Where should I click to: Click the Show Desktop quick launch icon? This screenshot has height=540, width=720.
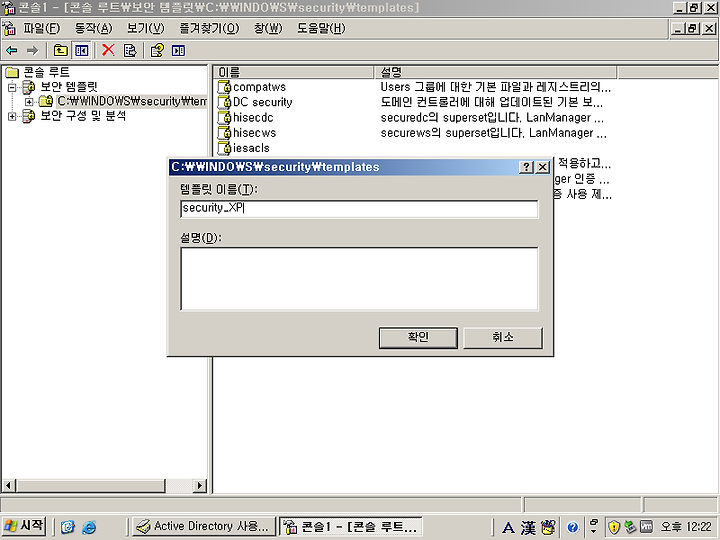tap(68, 527)
